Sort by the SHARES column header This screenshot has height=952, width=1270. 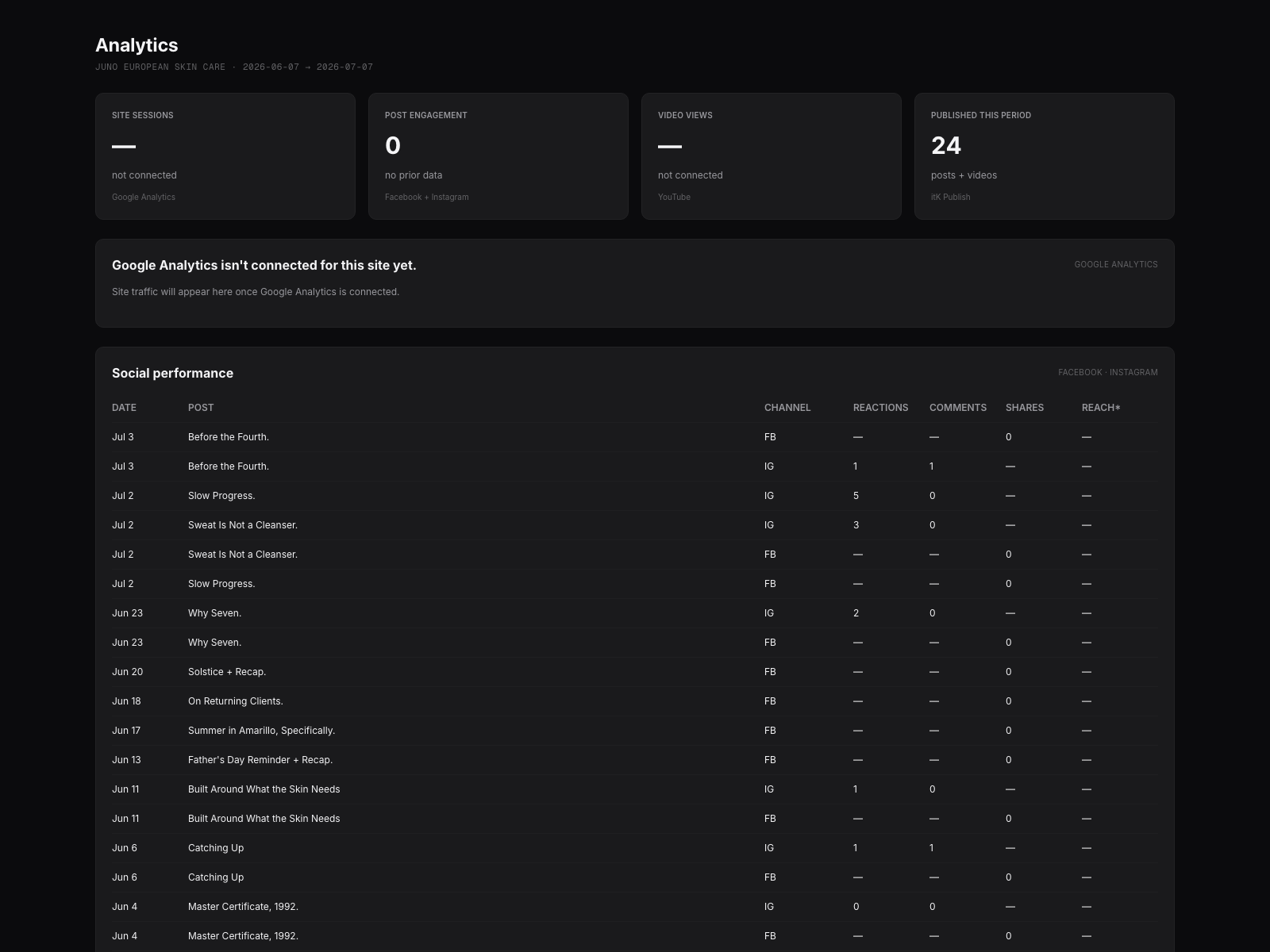pyautogui.click(x=1025, y=408)
